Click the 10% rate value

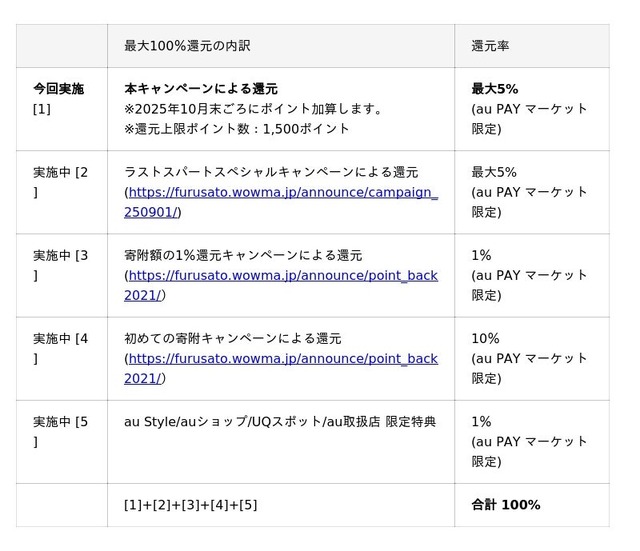485,338
